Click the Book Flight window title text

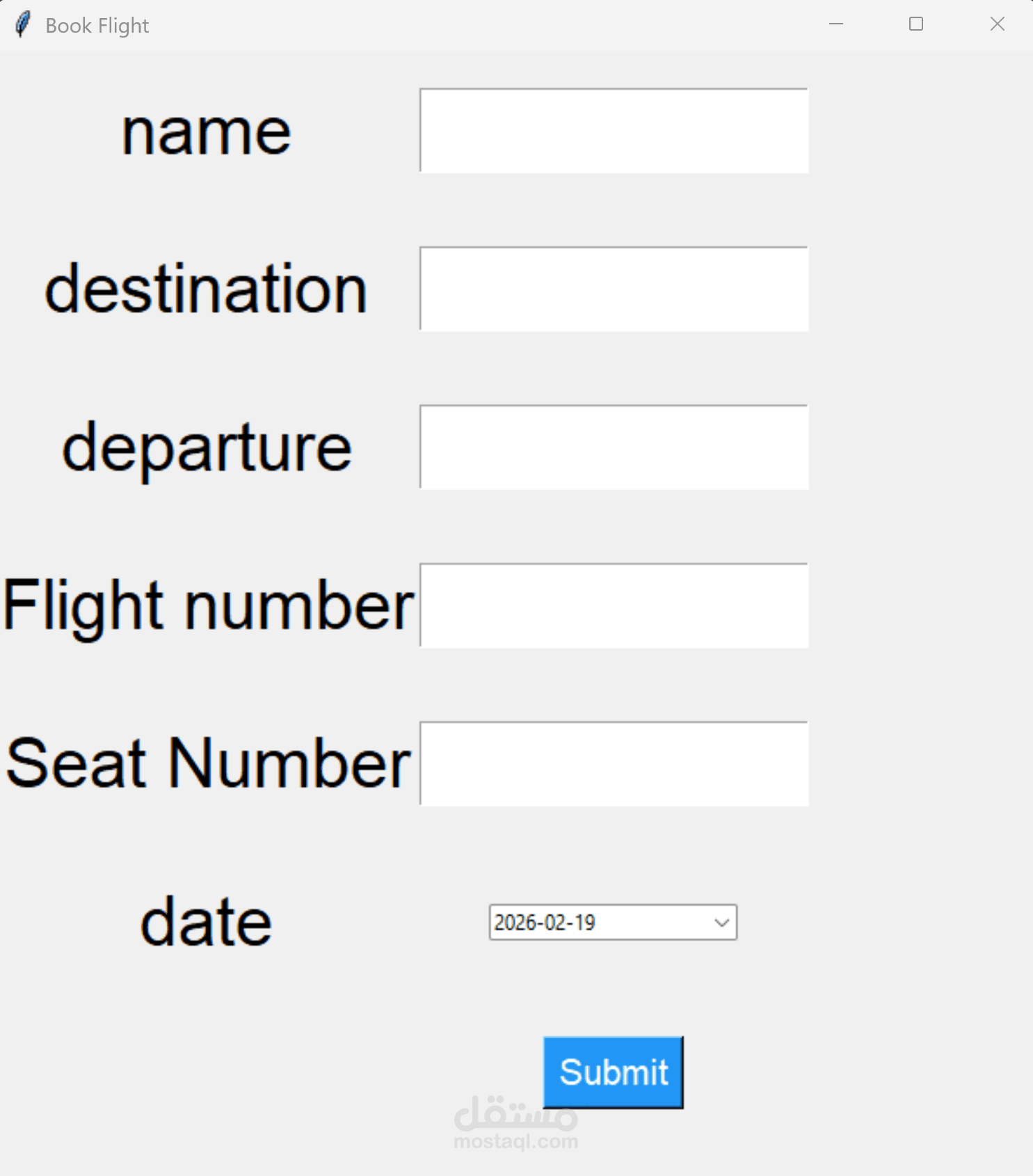tap(97, 26)
